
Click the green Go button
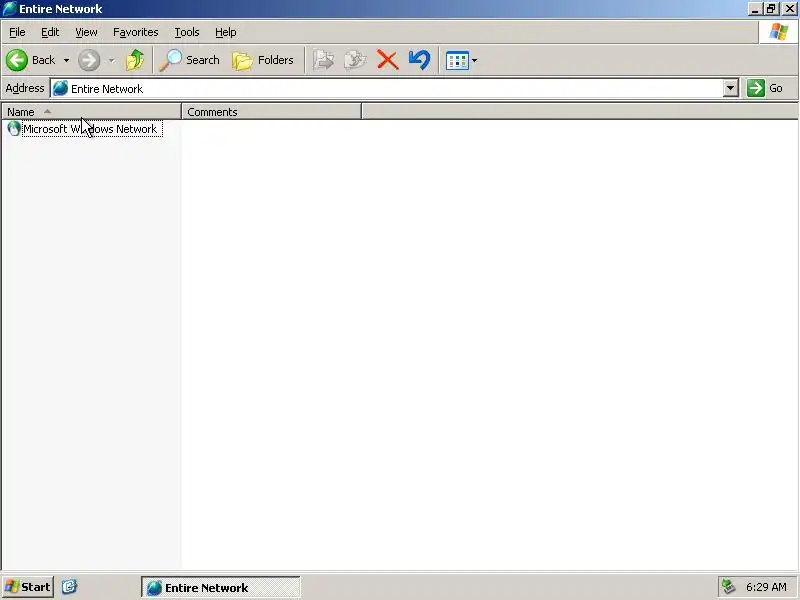point(765,88)
